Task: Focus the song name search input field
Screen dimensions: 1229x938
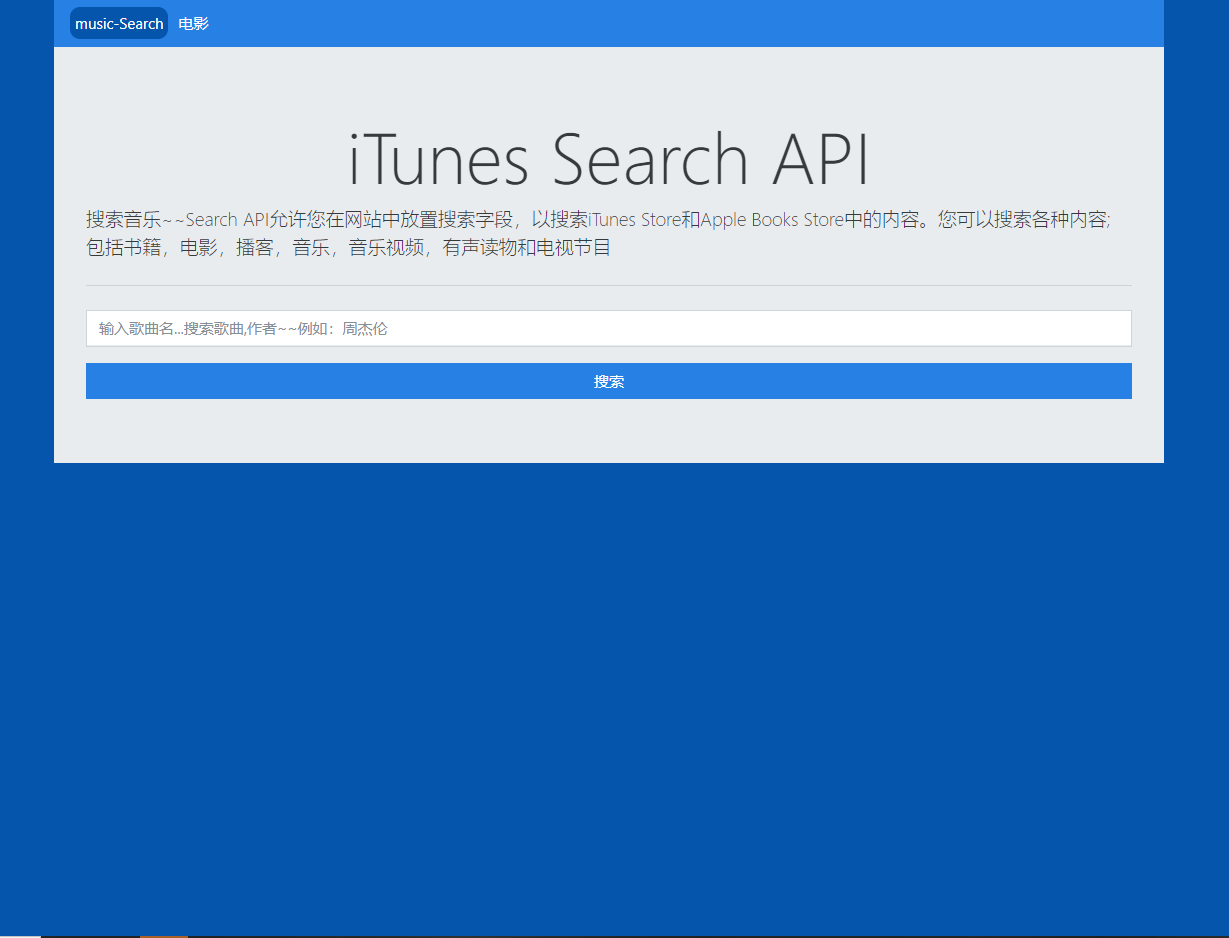Action: click(x=609, y=328)
